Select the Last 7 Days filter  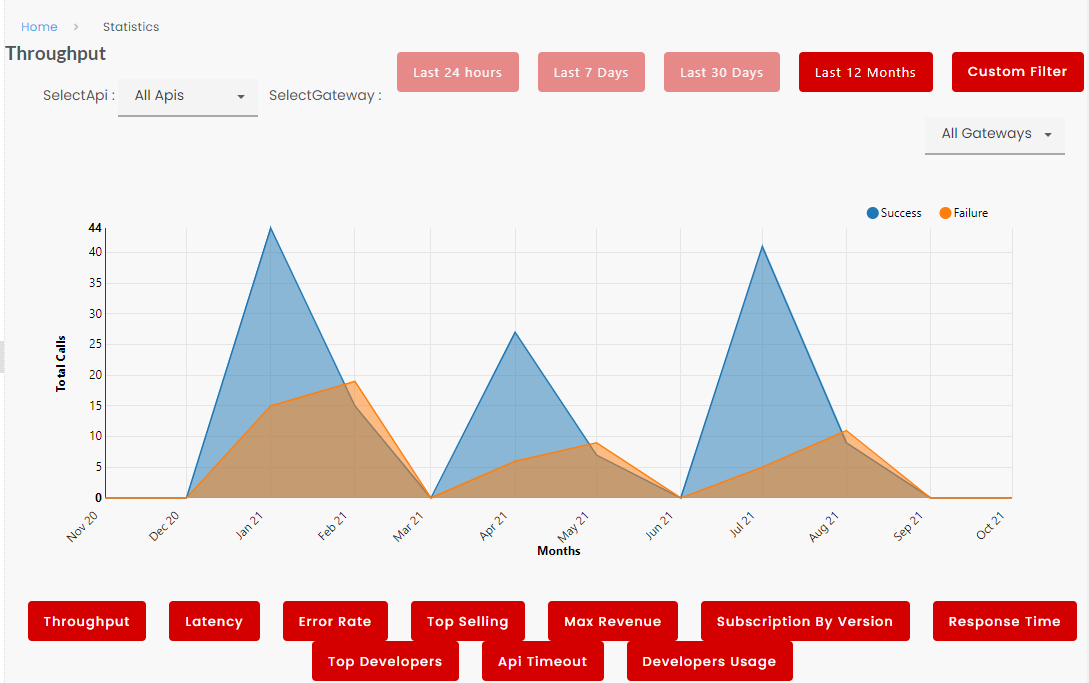coord(591,72)
